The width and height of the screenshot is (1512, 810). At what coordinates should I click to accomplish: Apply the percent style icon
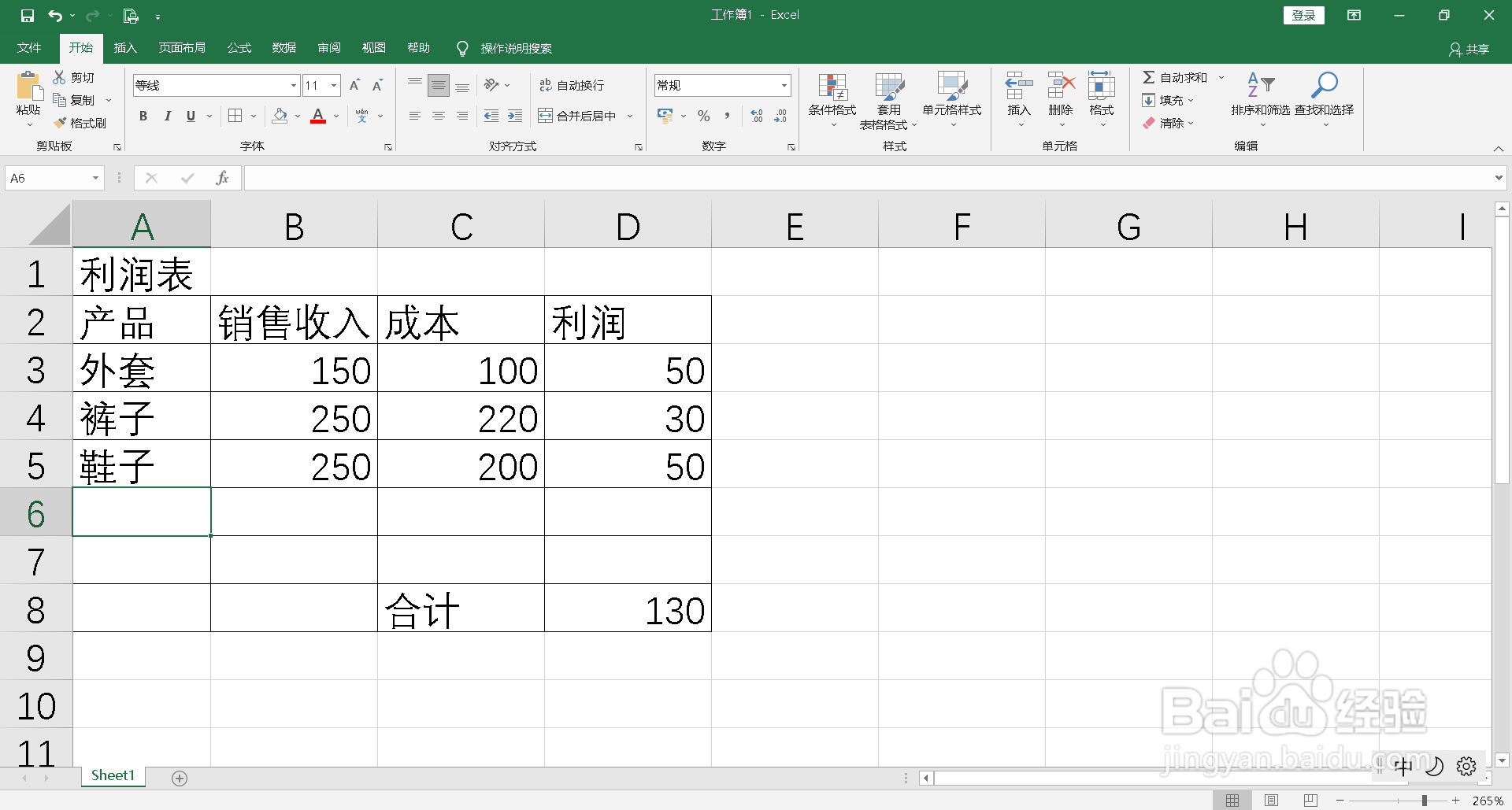pos(703,116)
